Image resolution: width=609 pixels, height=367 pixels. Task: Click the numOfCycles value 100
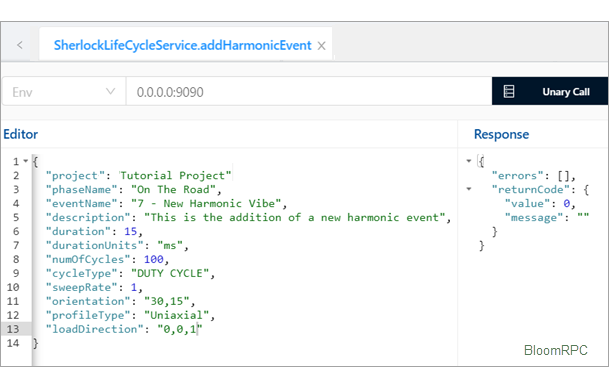point(154,259)
